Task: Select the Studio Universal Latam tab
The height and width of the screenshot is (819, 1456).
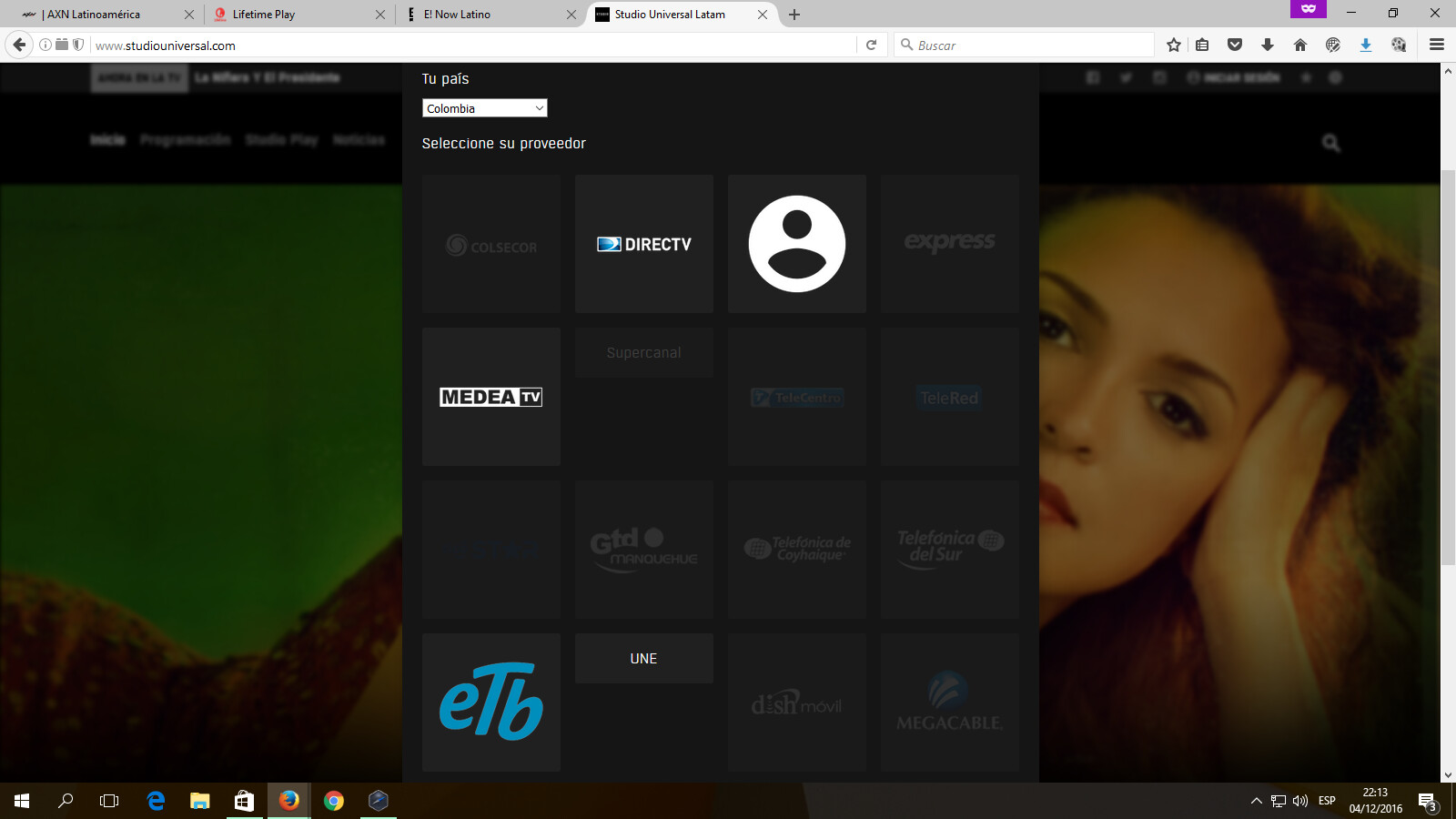Action: pos(681,15)
